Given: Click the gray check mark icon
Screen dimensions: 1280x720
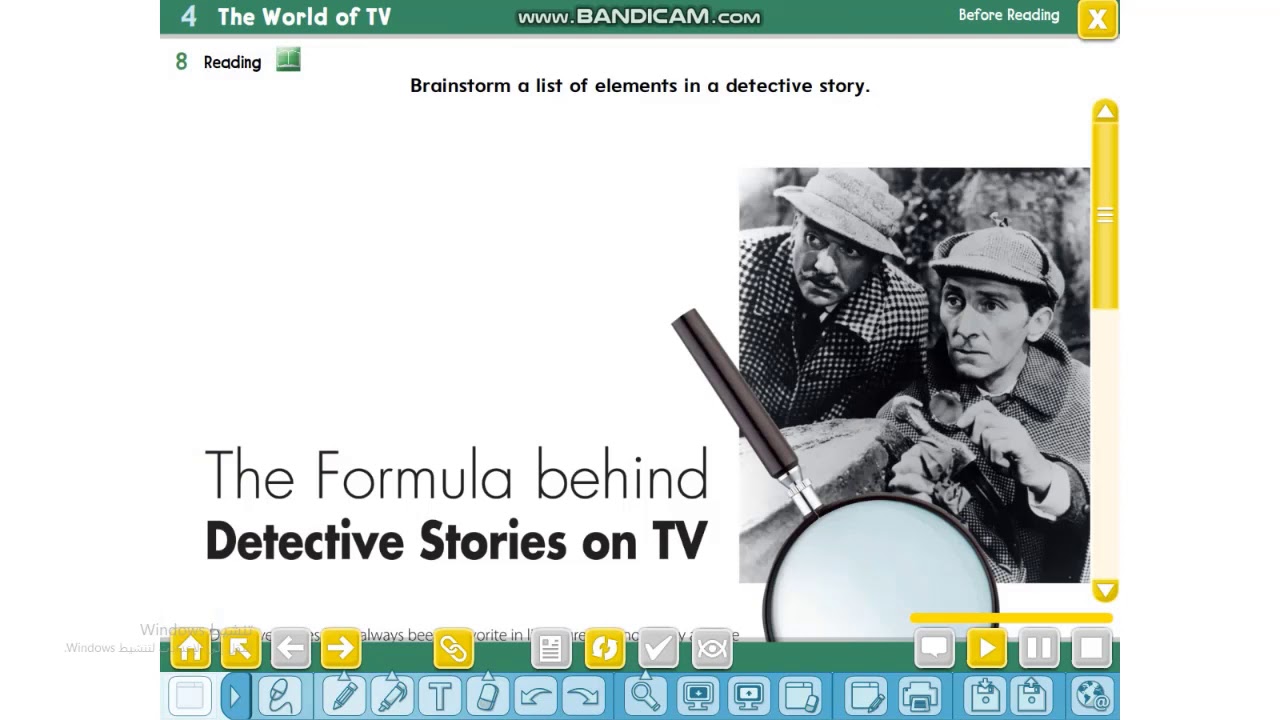Looking at the screenshot, I should 658,649.
